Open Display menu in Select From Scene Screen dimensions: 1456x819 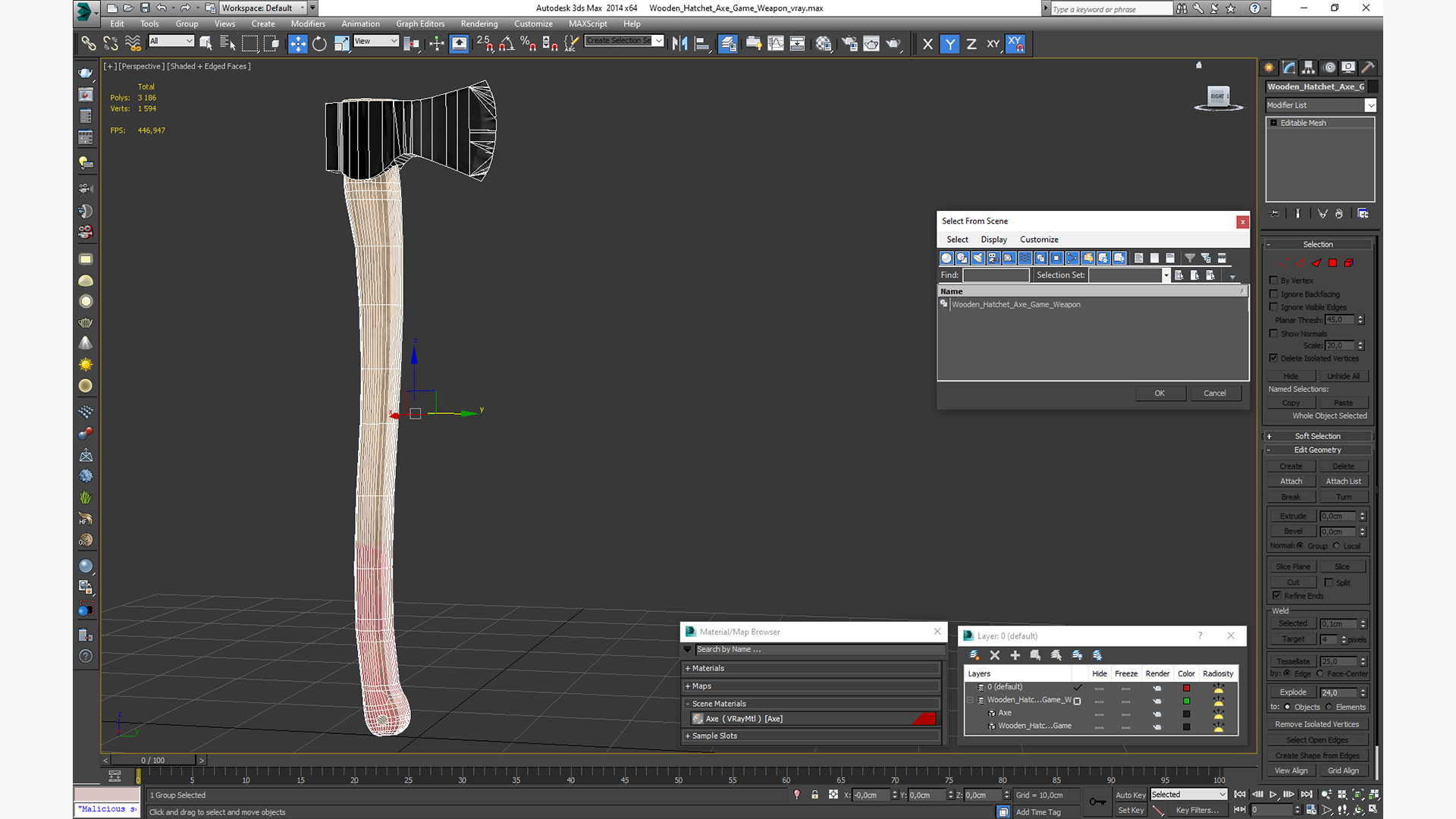tap(993, 240)
